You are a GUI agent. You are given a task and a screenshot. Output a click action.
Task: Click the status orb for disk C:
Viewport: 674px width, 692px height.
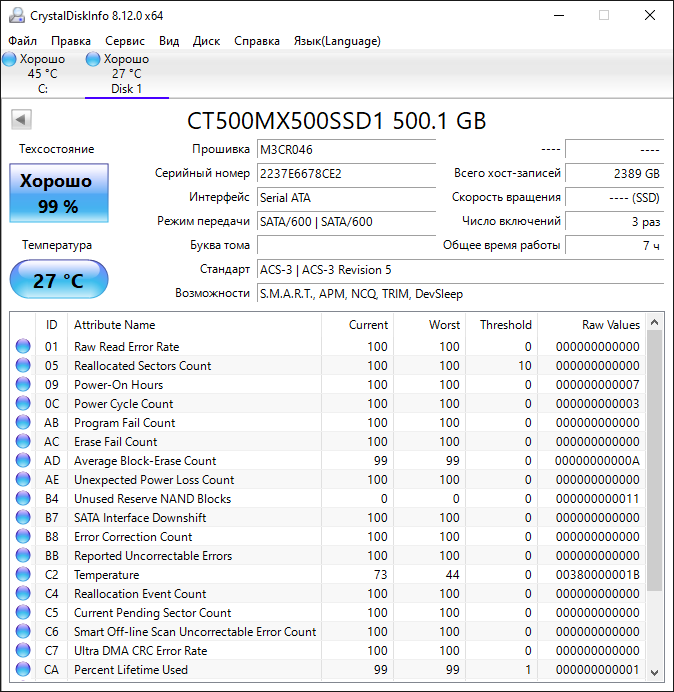9,59
